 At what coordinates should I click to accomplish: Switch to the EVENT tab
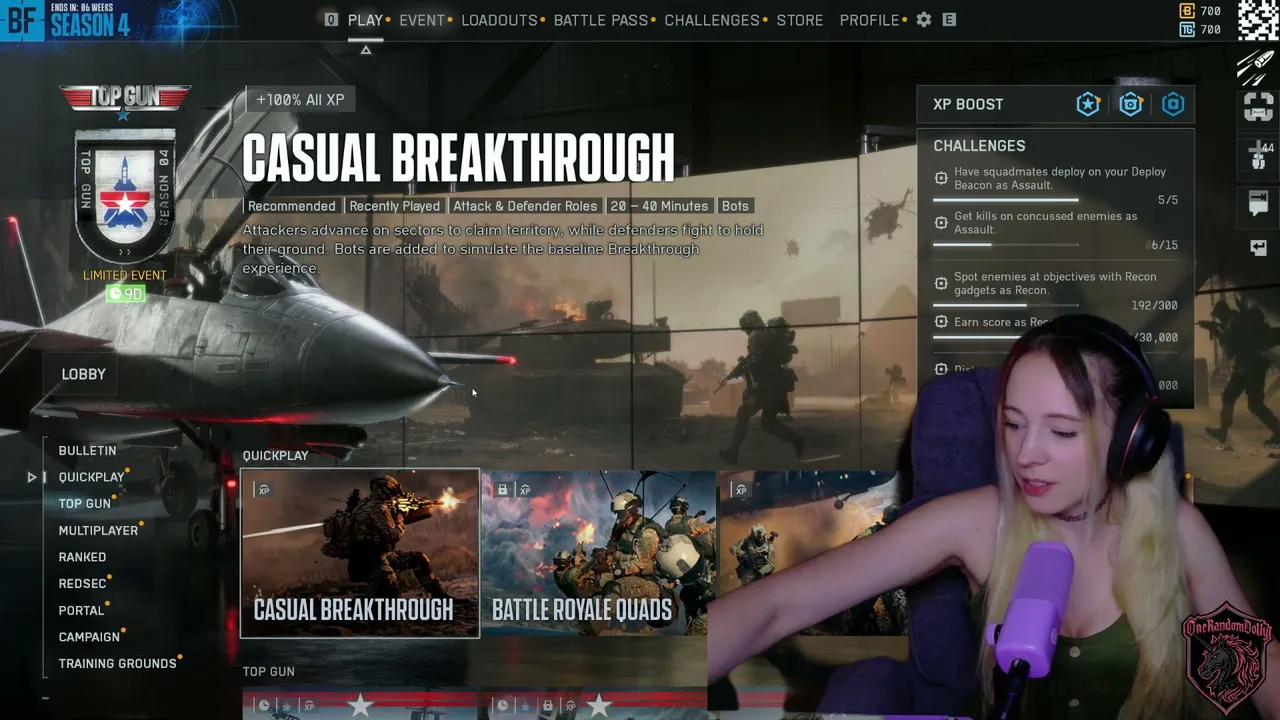click(422, 20)
